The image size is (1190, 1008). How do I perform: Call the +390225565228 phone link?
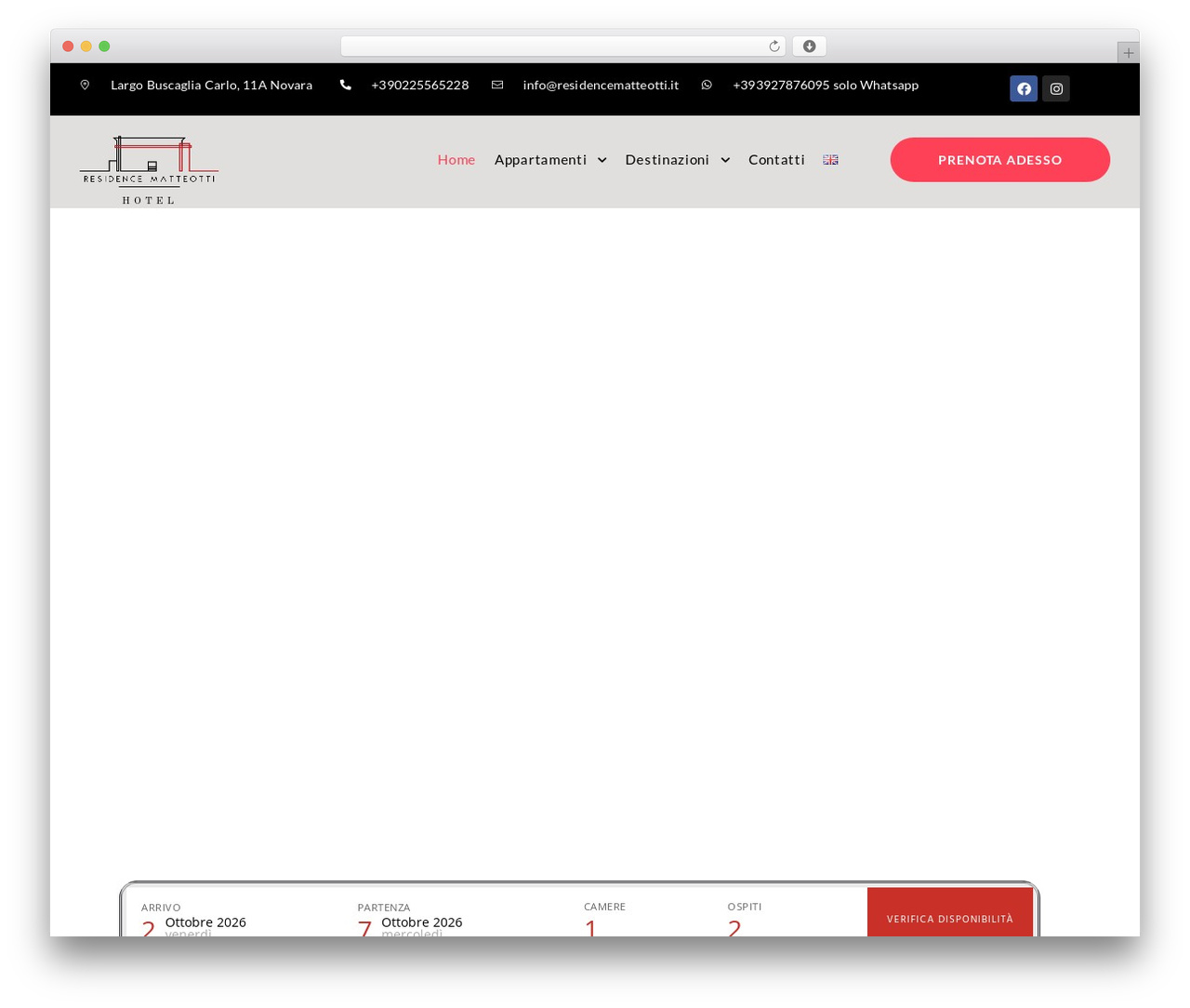pyautogui.click(x=419, y=85)
